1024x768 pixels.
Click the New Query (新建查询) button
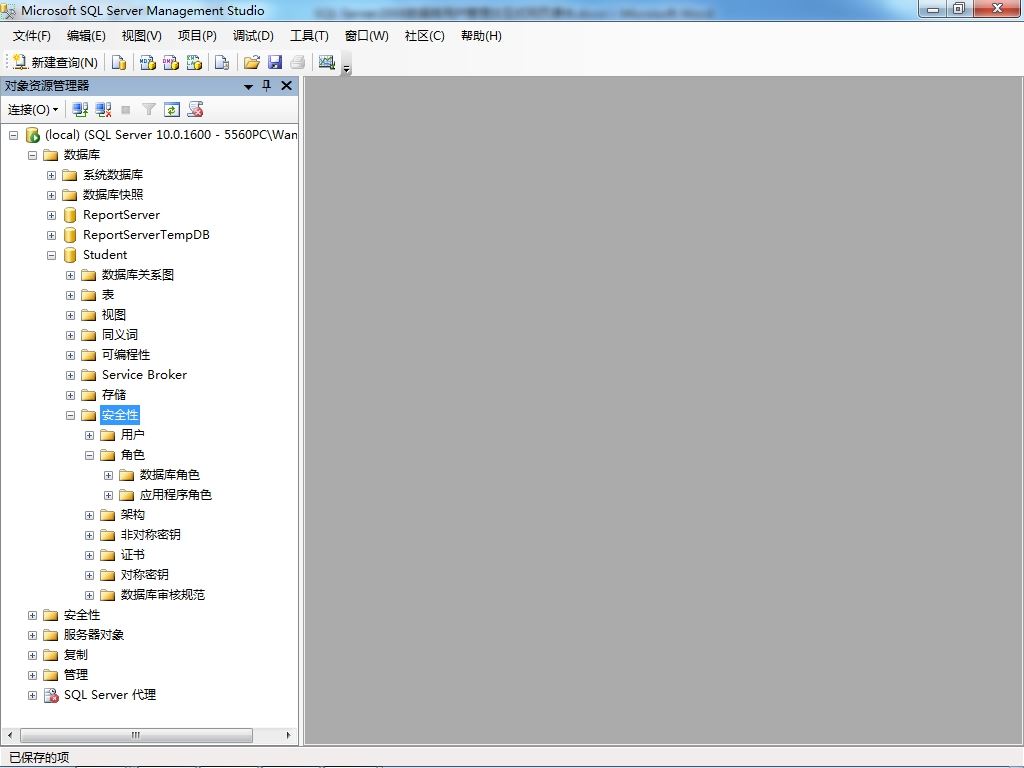56,62
